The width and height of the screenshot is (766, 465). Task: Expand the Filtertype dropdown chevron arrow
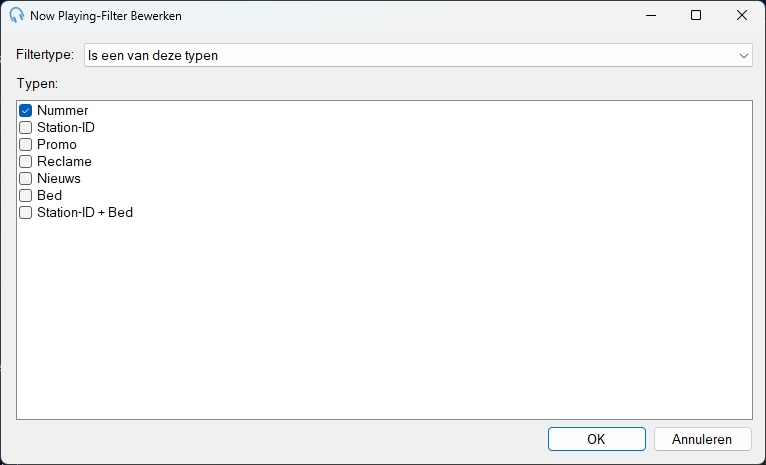[x=744, y=56]
